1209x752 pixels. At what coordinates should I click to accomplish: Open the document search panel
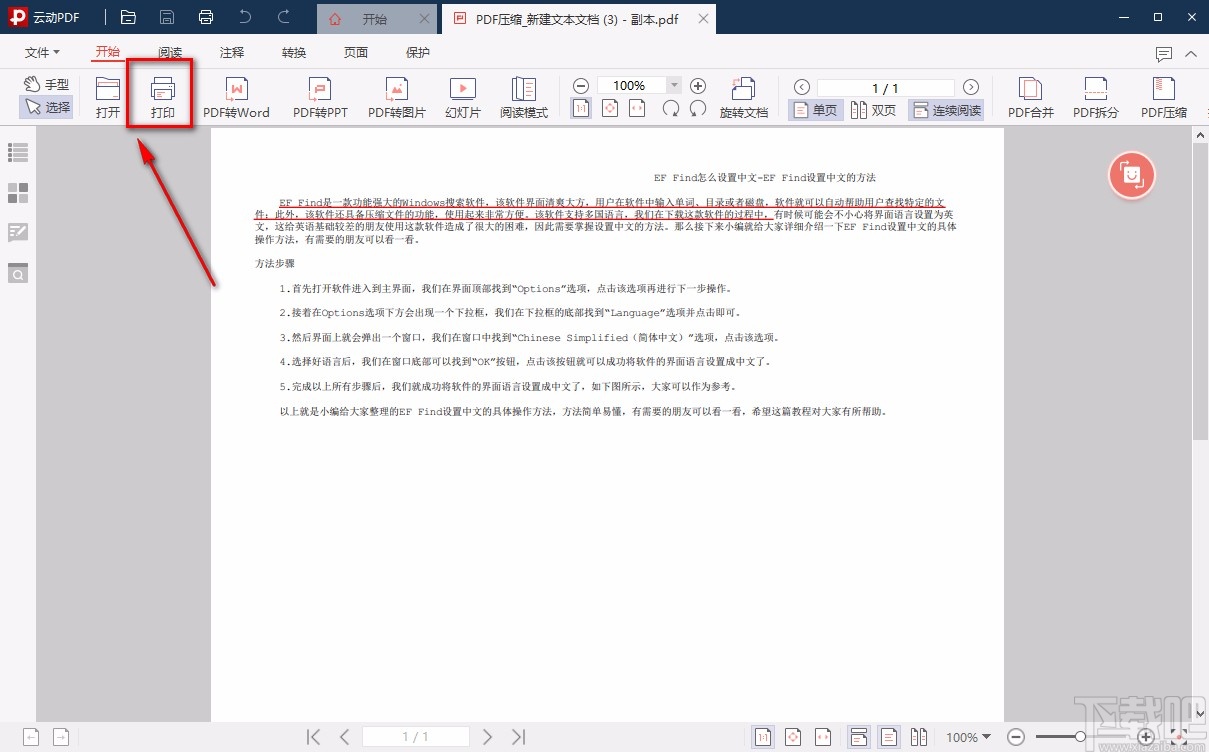pos(17,273)
